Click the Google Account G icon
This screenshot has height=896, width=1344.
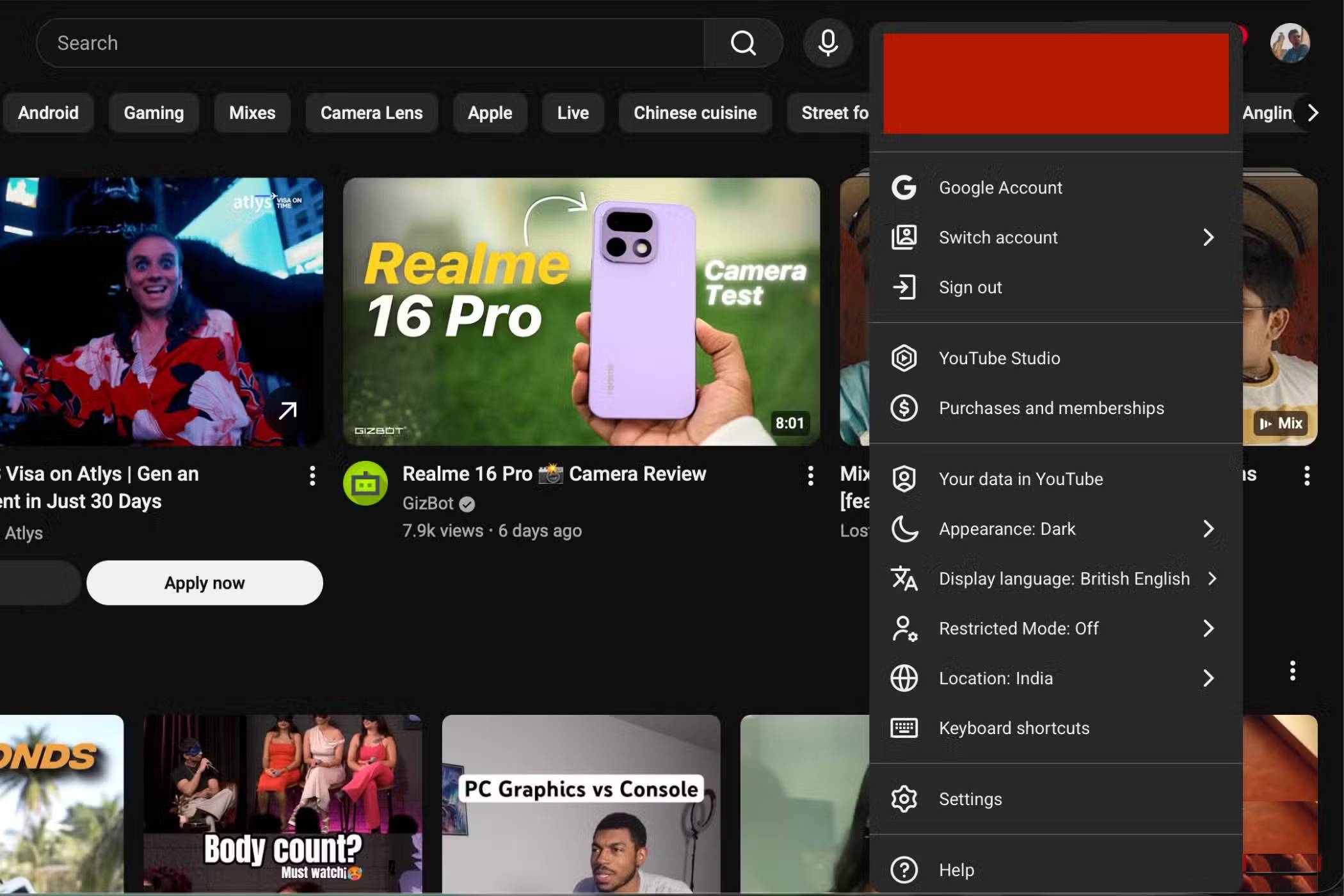pyautogui.click(x=904, y=188)
